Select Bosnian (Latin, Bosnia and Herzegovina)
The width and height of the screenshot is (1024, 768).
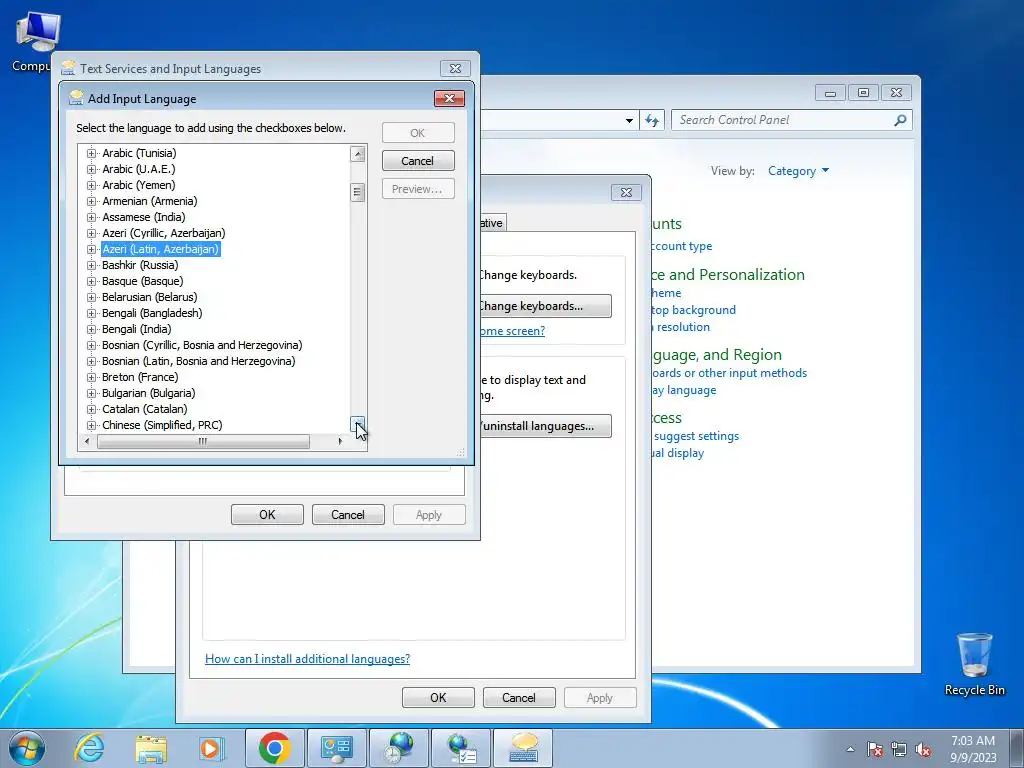(x=199, y=361)
